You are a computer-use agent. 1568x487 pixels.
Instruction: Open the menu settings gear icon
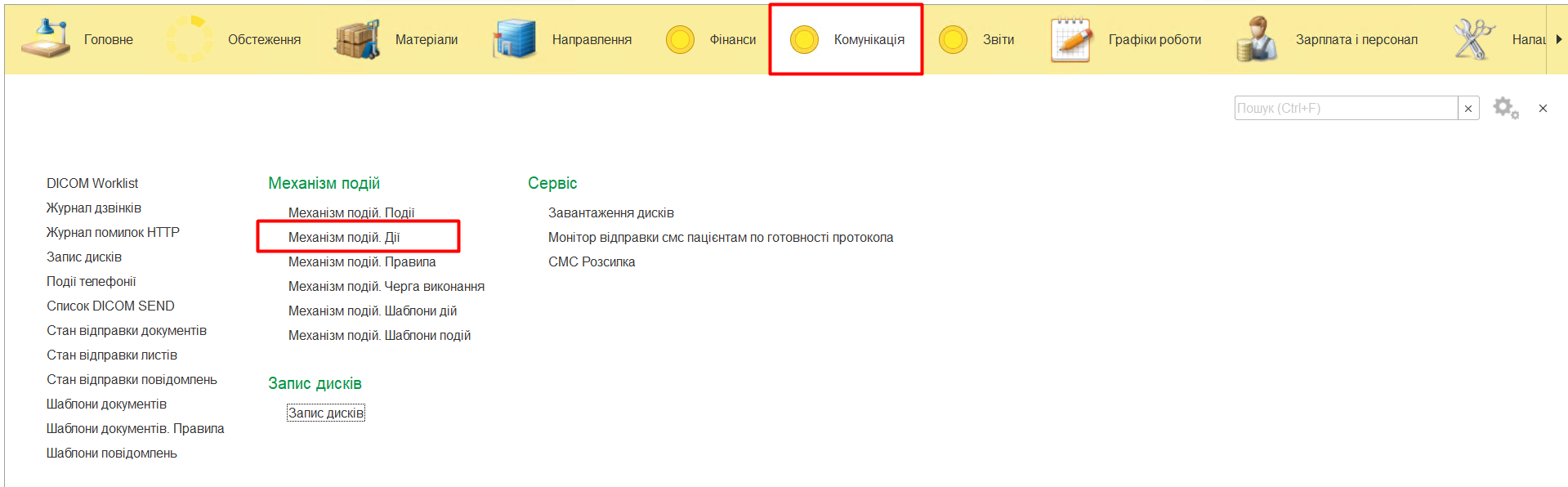1504,108
